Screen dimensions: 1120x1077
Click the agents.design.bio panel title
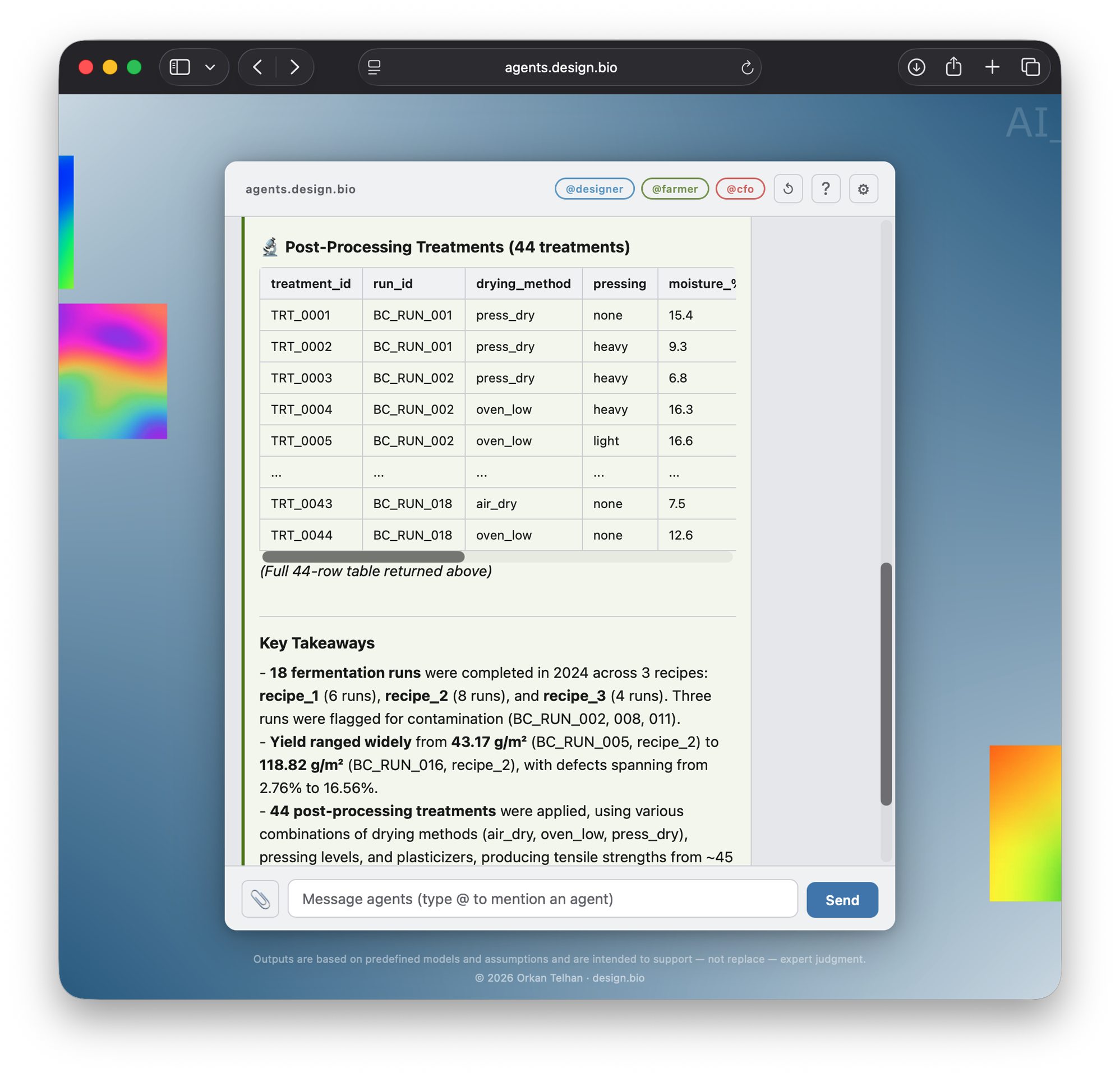tap(301, 189)
